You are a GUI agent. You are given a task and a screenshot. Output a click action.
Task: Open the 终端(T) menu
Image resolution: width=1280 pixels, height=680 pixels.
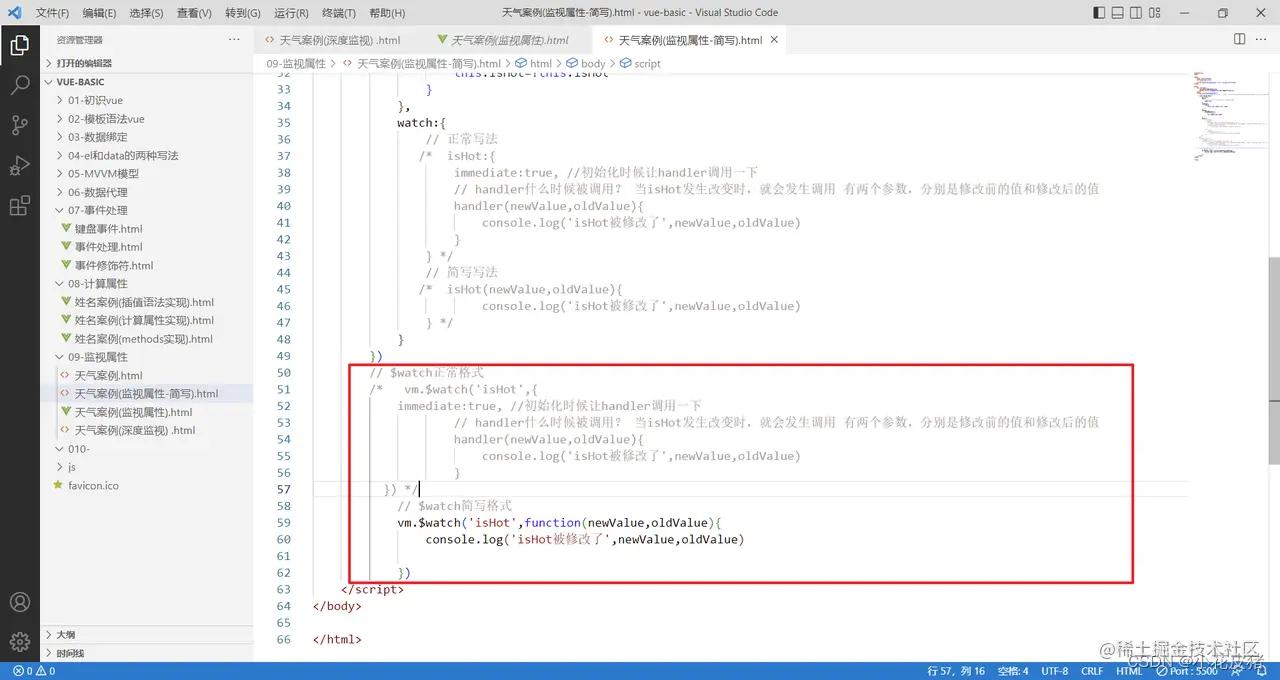point(339,13)
